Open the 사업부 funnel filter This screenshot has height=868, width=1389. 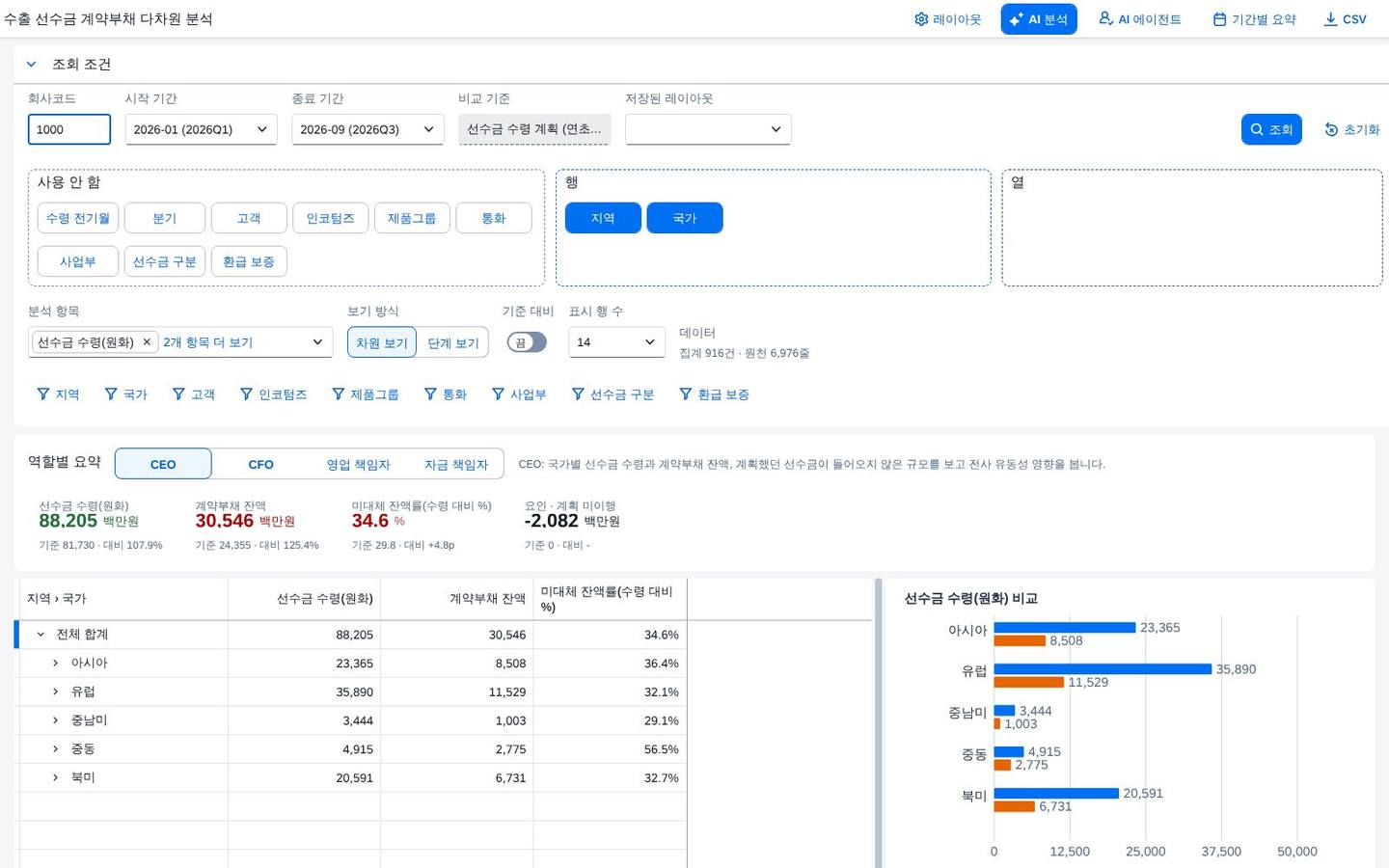[519, 394]
